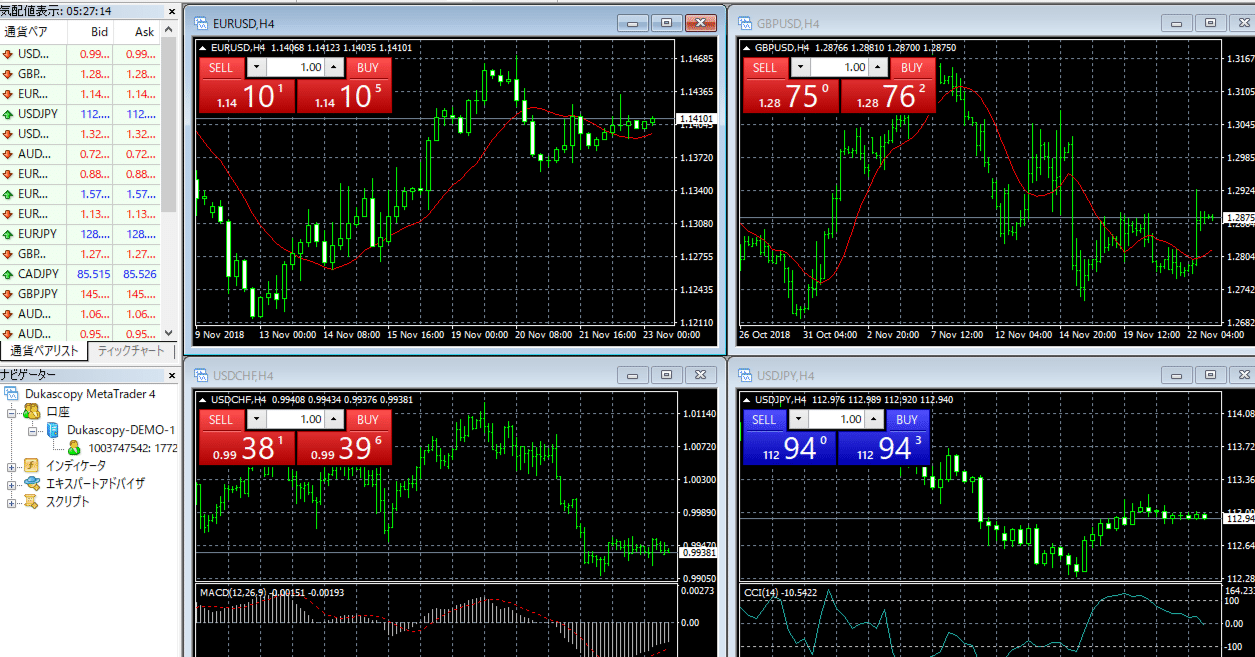The height and width of the screenshot is (657, 1255).
Task: Click the CADJPY bid value 85.515
Action: pyautogui.click(x=93, y=274)
